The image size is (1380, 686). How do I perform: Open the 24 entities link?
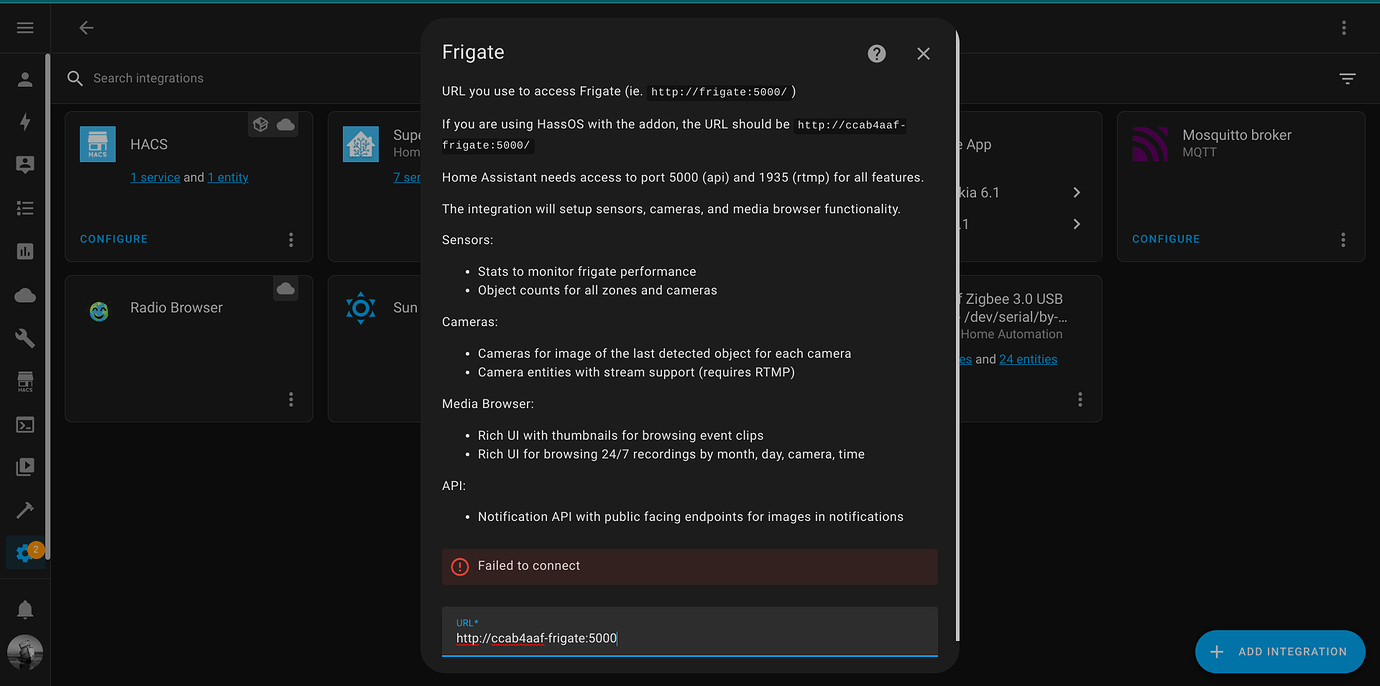[1028, 359]
